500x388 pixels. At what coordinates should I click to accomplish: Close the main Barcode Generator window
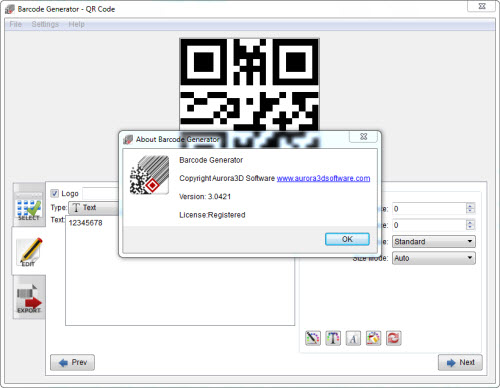click(482, 6)
